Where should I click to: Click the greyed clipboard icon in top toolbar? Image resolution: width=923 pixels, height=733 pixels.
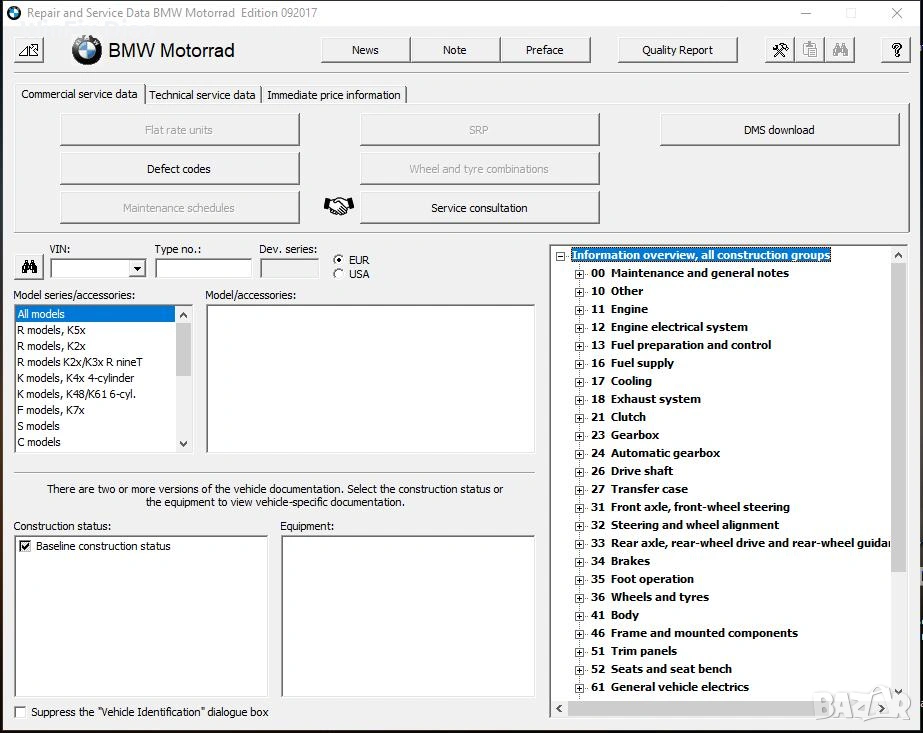point(810,50)
